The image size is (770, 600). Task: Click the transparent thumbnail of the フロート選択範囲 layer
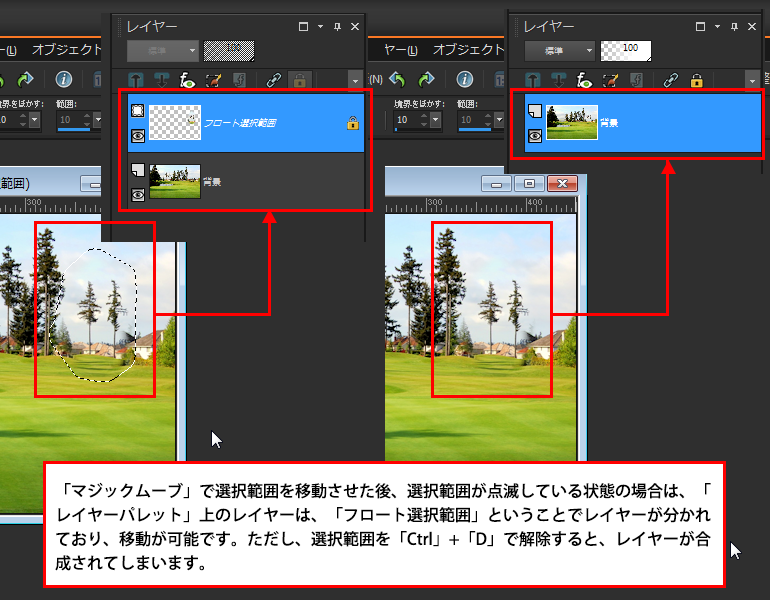coord(175,123)
